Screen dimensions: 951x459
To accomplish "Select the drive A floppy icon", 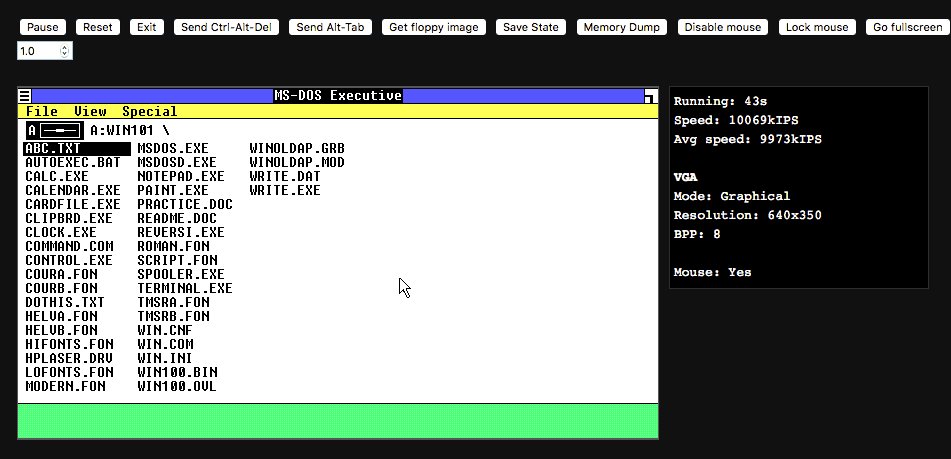I will point(55,130).
